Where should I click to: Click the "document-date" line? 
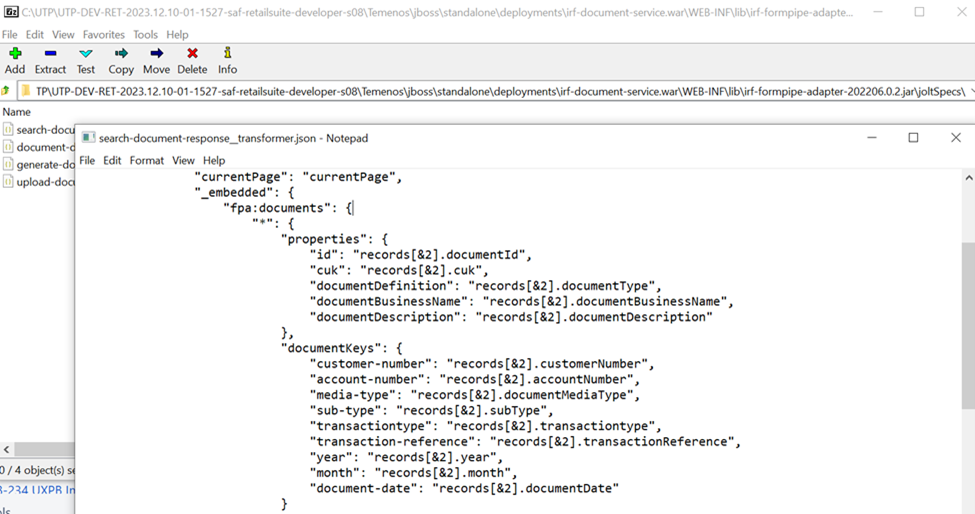(x=464, y=488)
